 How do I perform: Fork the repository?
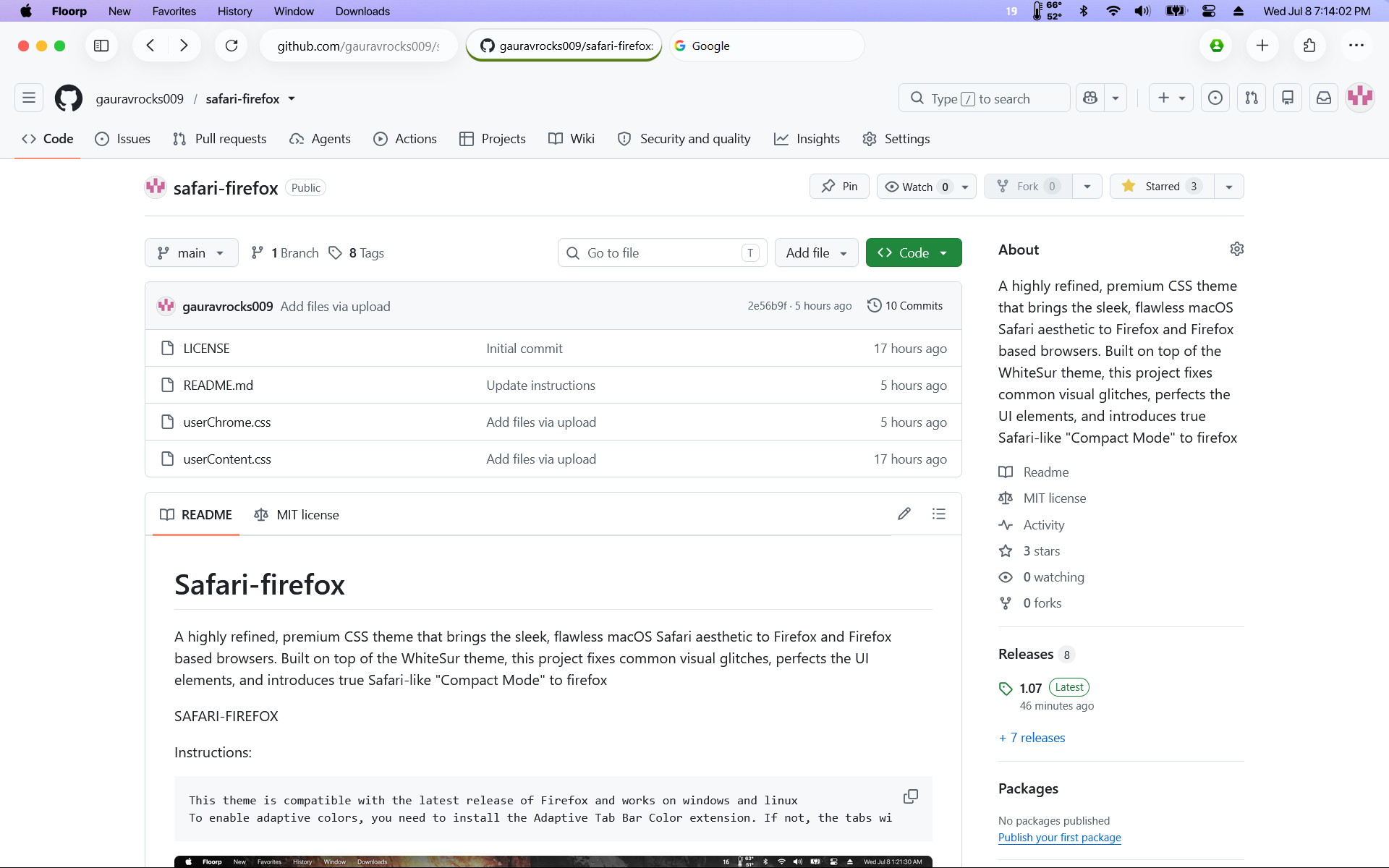(x=1027, y=187)
